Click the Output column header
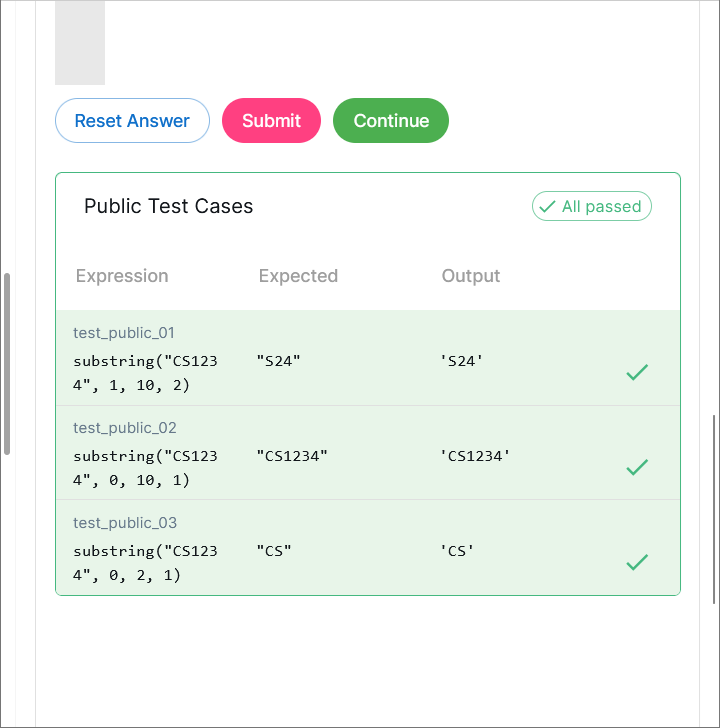 471,276
